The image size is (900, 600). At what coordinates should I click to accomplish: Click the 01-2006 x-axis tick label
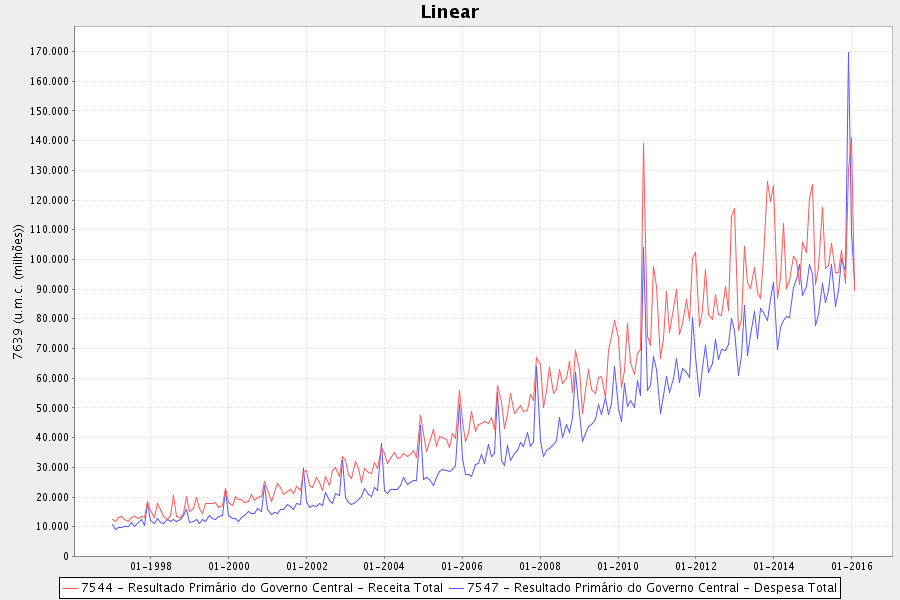point(462,566)
